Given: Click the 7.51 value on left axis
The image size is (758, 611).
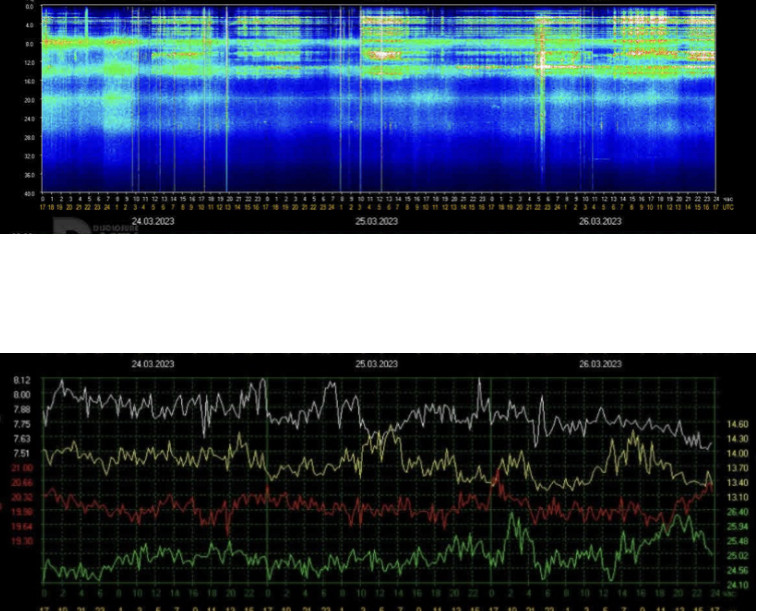Looking at the screenshot, I should pos(22,453).
